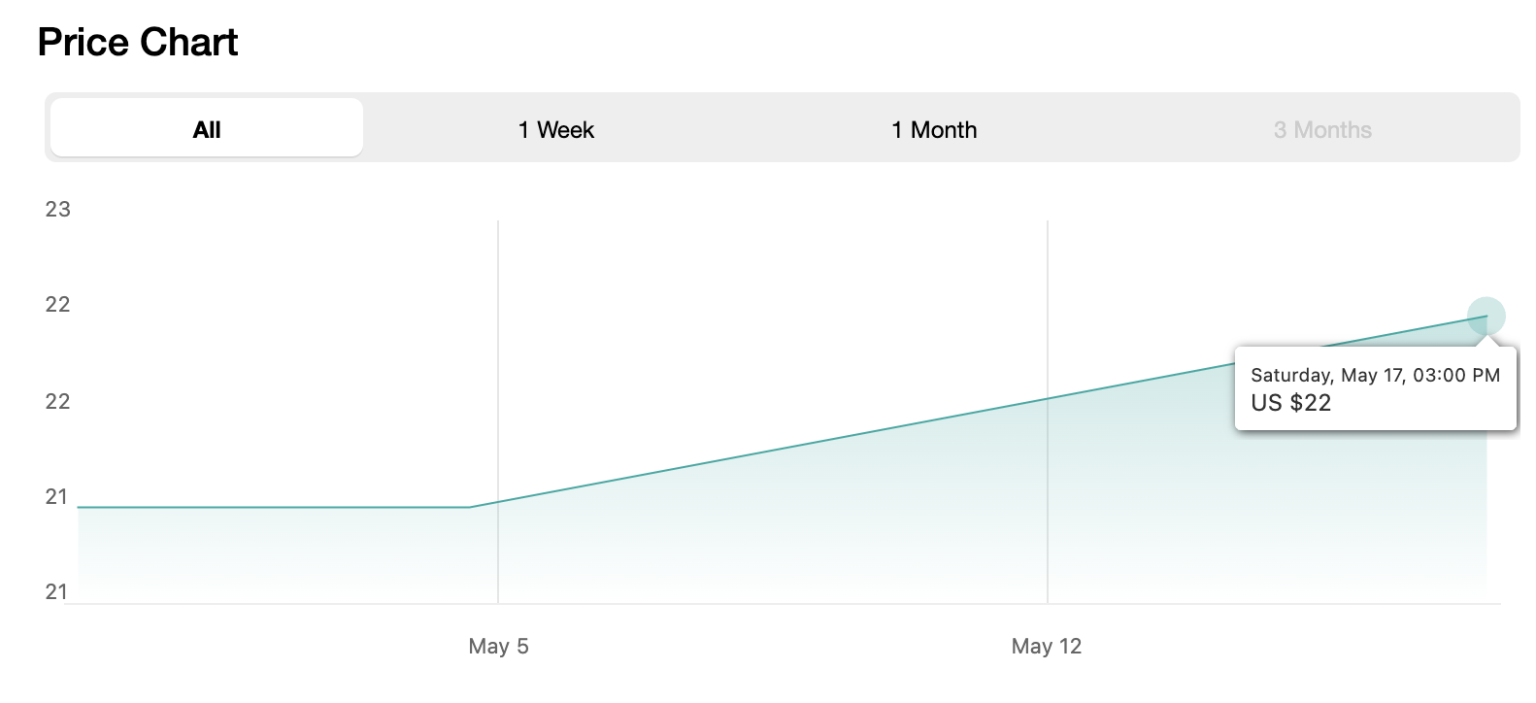Screen dimensions: 1536x703
Task: Click the "May 12" x-axis label
Action: tap(1046, 646)
